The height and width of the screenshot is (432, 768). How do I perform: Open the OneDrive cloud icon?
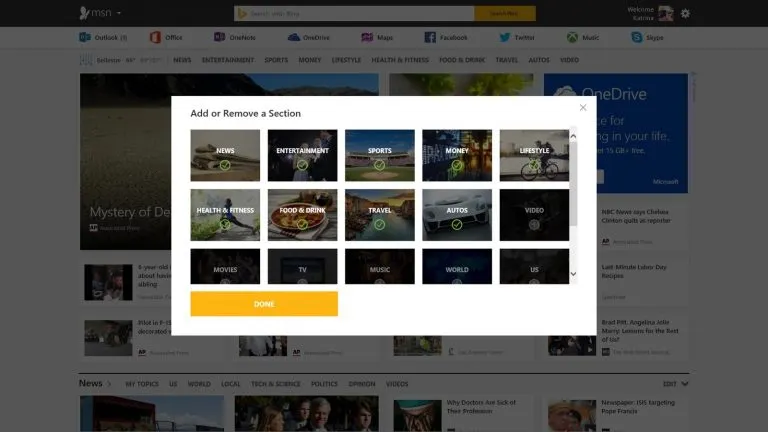click(x=294, y=37)
